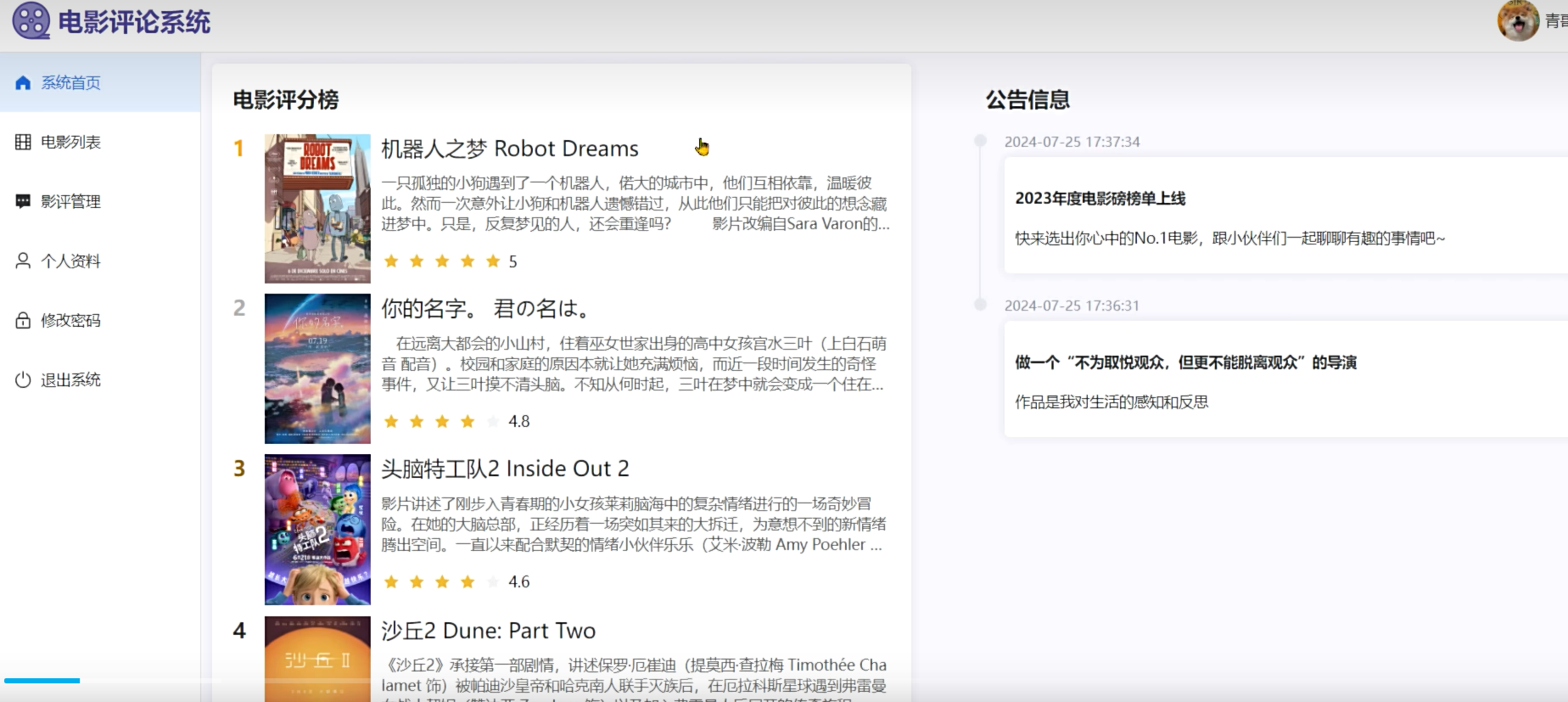Open the 个人资料 menu item
1568x702 pixels.
pos(100,261)
